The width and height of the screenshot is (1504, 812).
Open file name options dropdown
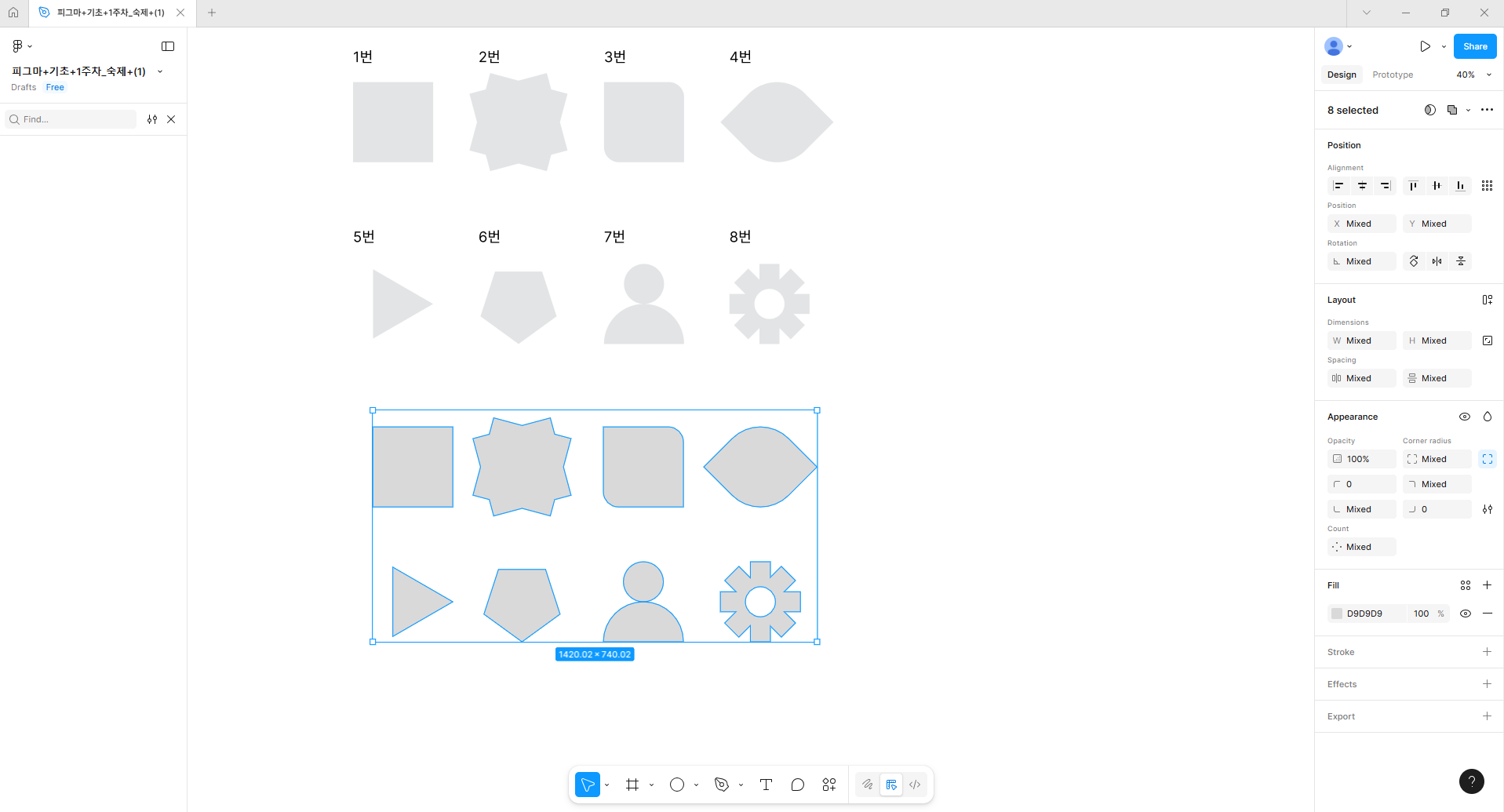tap(160, 71)
